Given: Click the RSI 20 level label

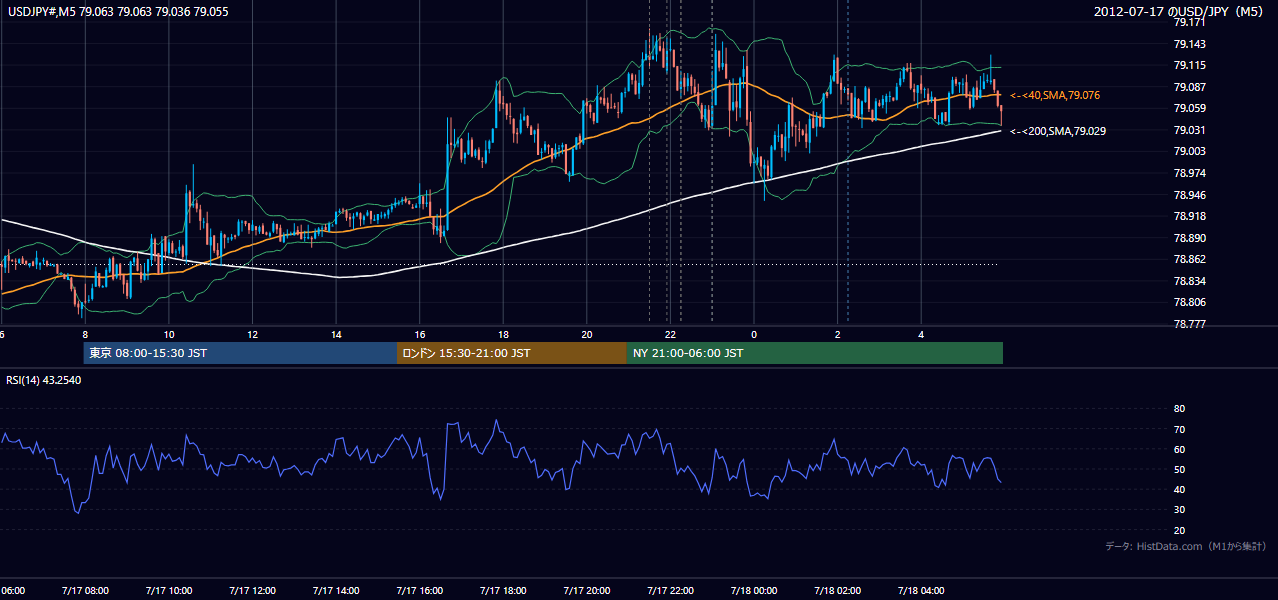Looking at the screenshot, I should pos(1179,530).
